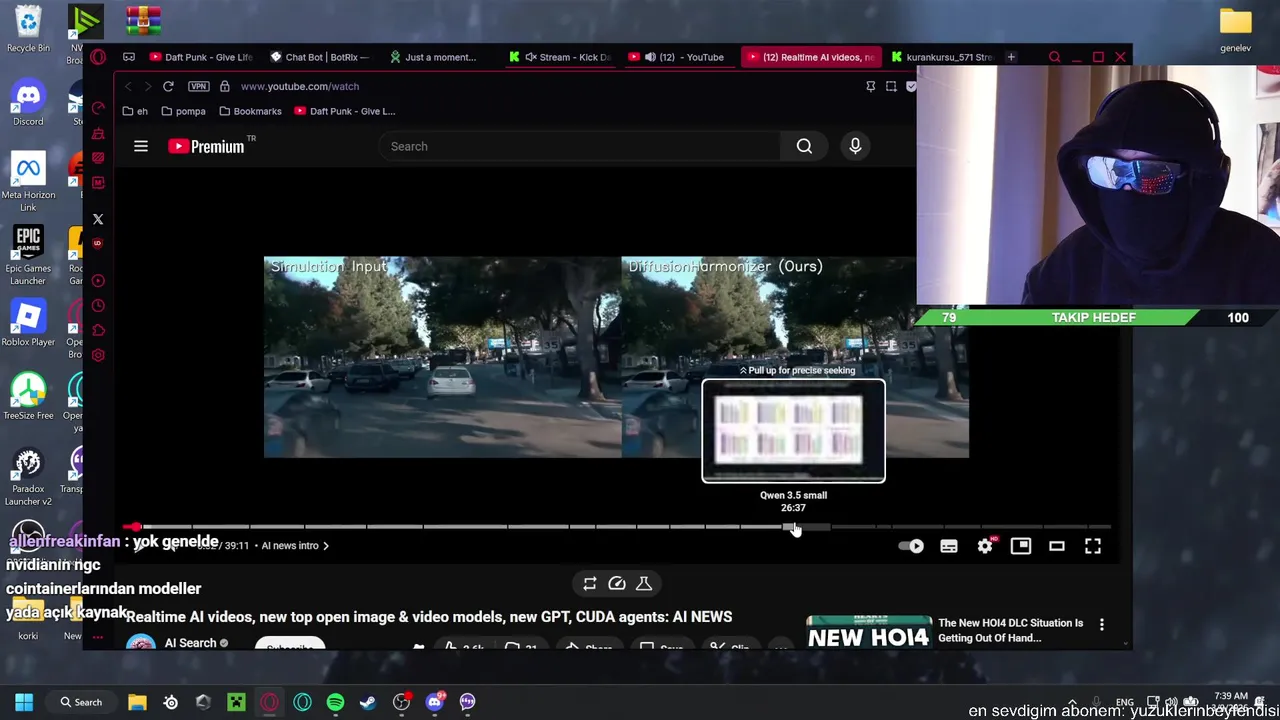The height and width of the screenshot is (720, 1280).
Task: Switch player to miniplayer mode
Action: 1021,546
